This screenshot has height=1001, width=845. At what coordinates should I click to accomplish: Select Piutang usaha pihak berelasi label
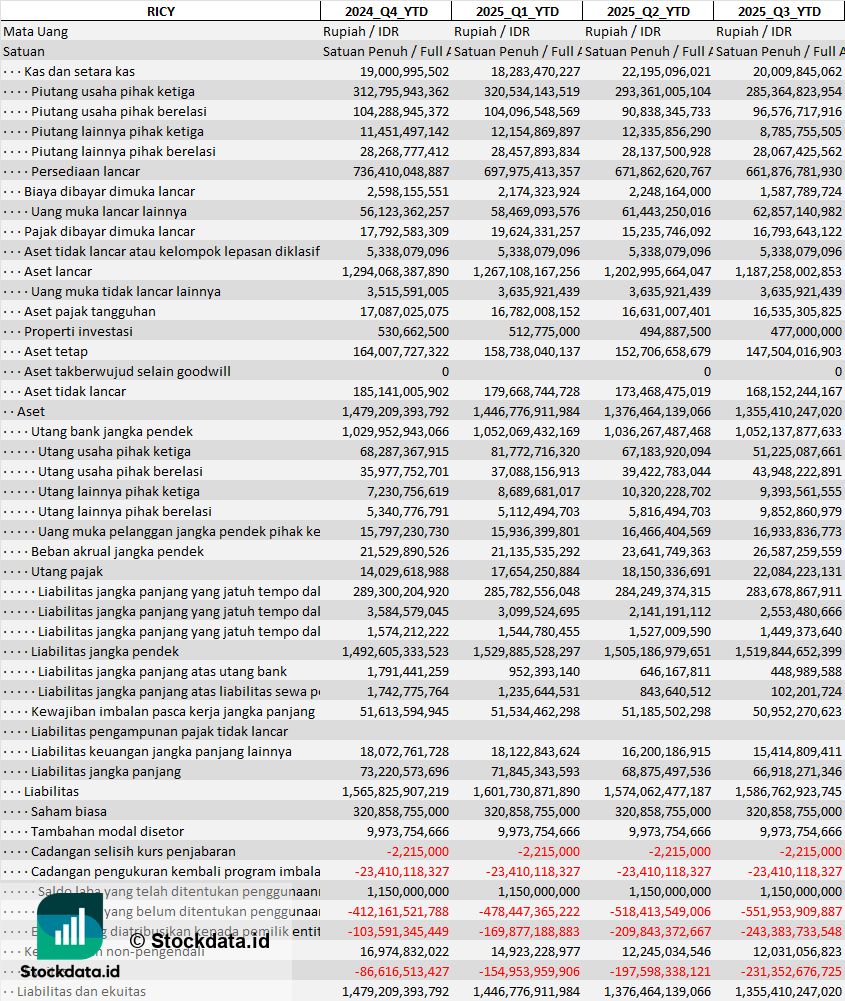coord(119,111)
